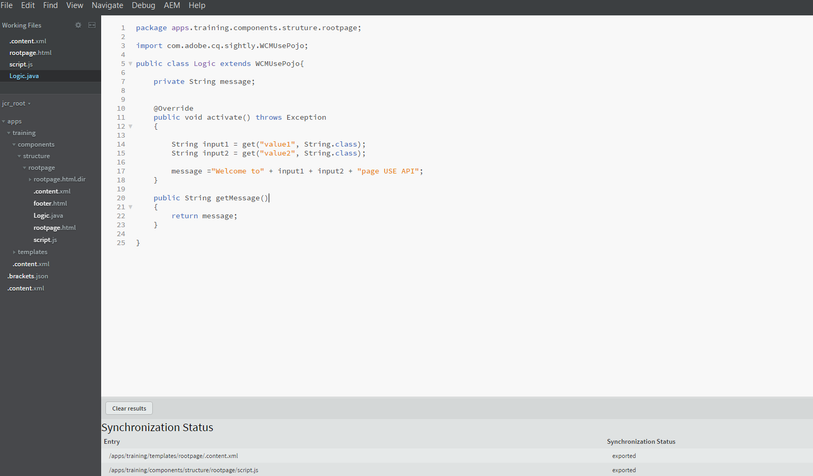
Task: Click the "Welcome to" string literal
Action: (237, 171)
